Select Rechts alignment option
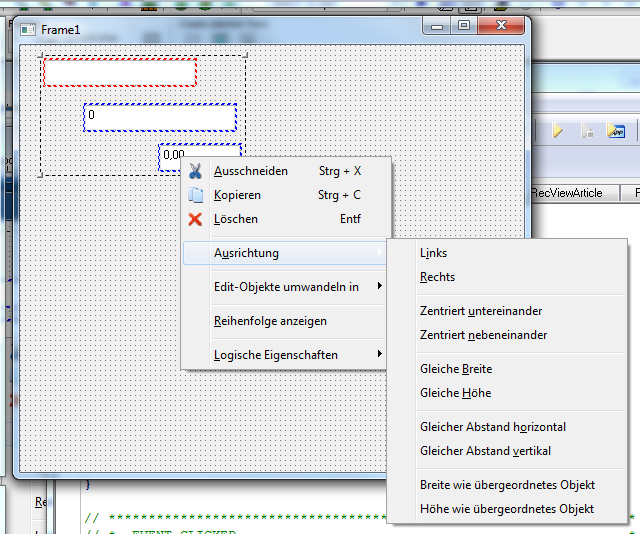The image size is (640, 534). tap(437, 277)
